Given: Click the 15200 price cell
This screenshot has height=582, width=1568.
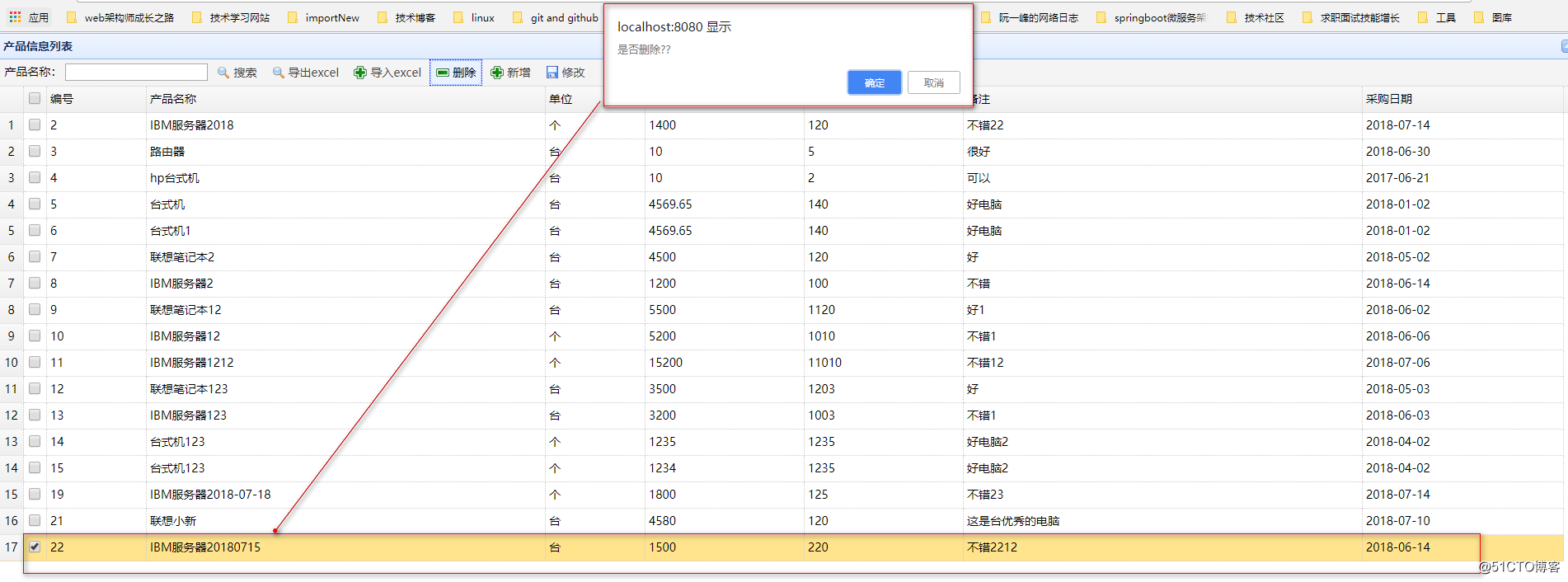Looking at the screenshot, I should [725, 363].
